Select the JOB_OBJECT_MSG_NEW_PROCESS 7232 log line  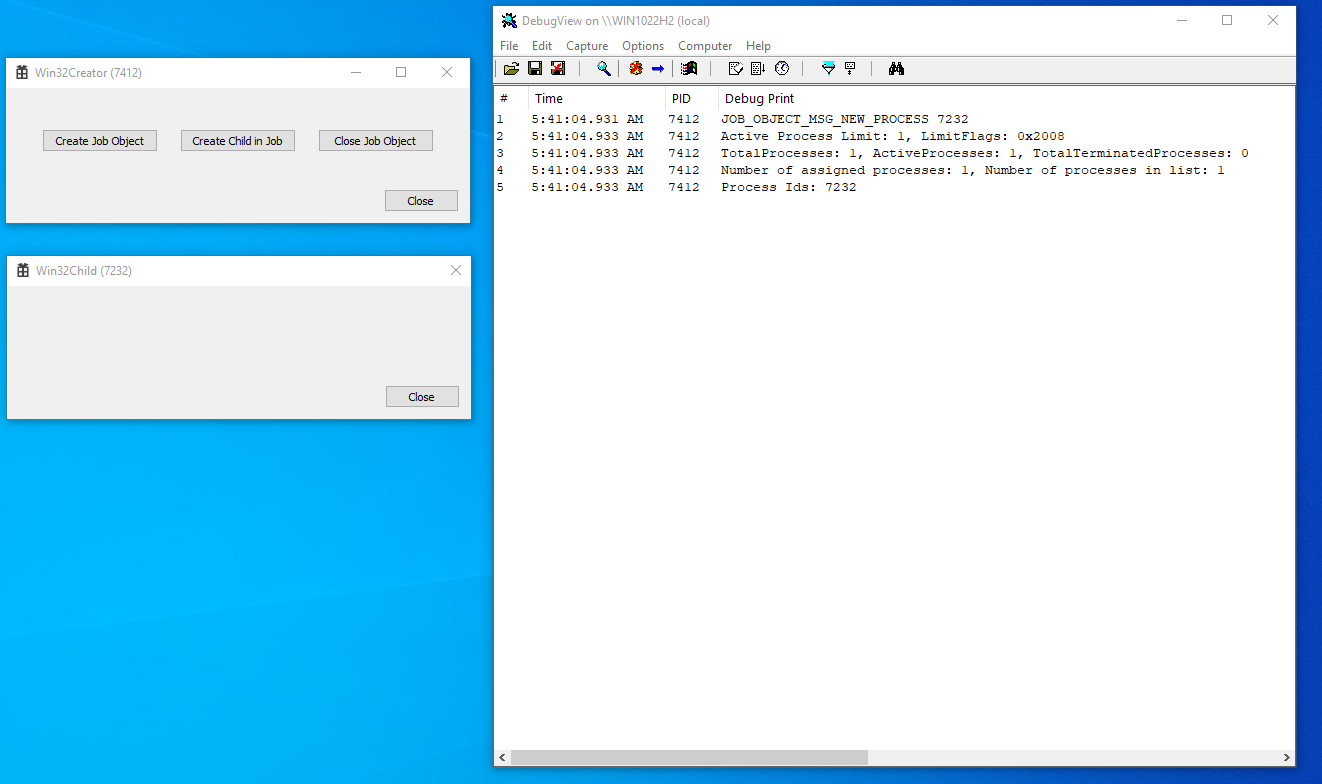[x=895, y=119]
